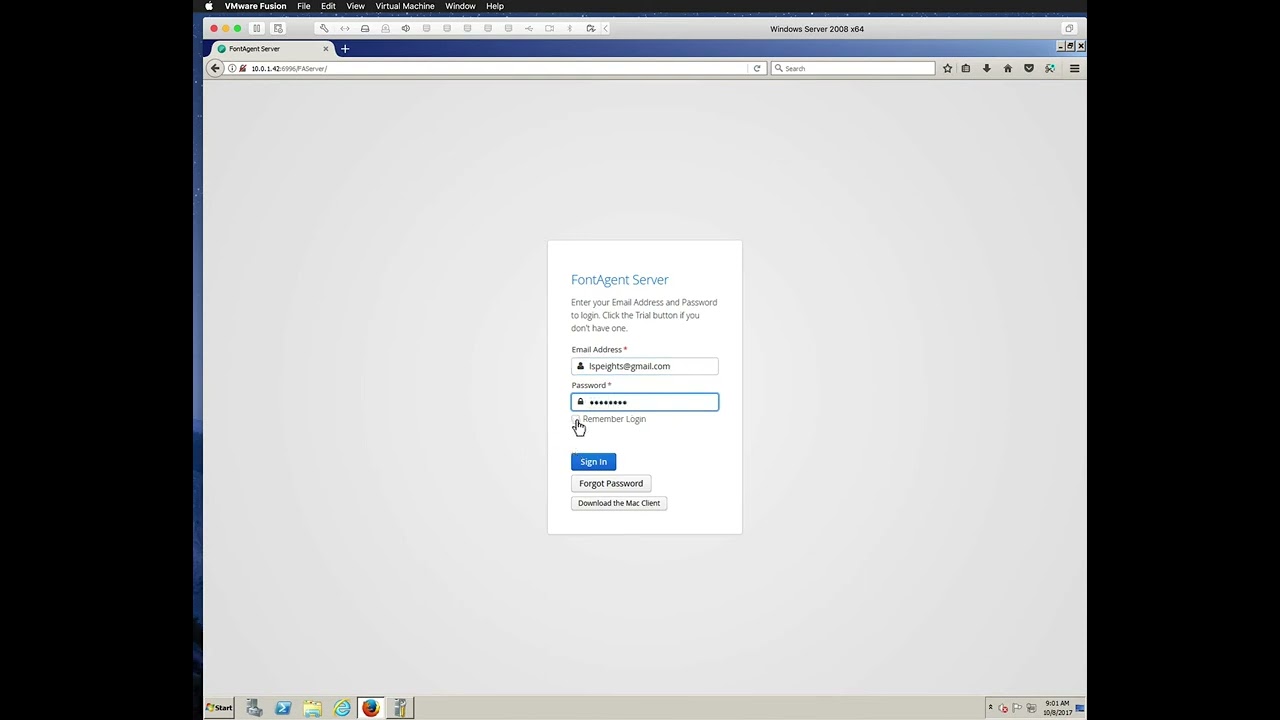Switch to Firefox in the taskbar
The width and height of the screenshot is (1280, 720).
371,708
